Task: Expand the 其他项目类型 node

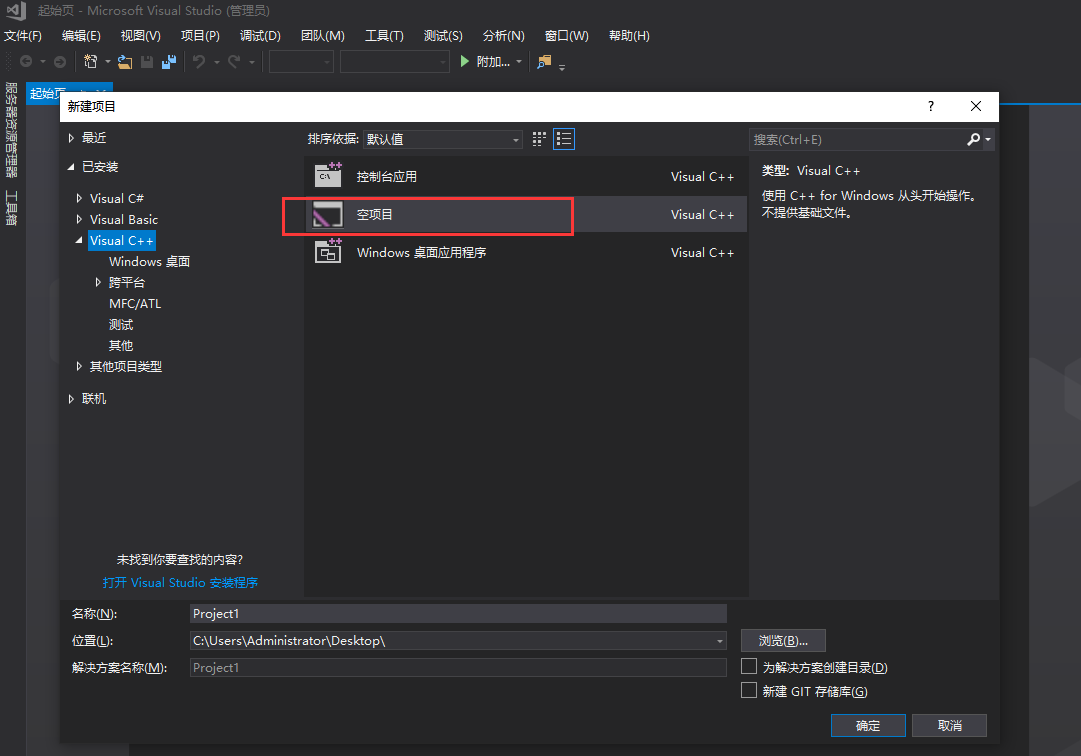Action: (x=79, y=367)
